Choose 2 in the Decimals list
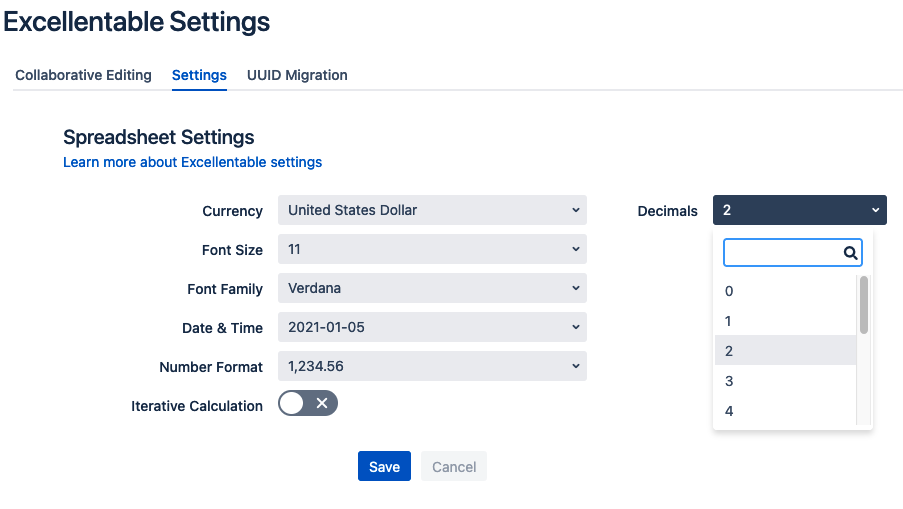This screenshot has height=509, width=903. click(786, 351)
